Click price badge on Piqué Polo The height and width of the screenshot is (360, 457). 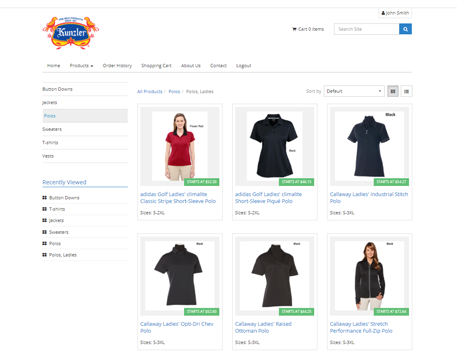tap(296, 182)
